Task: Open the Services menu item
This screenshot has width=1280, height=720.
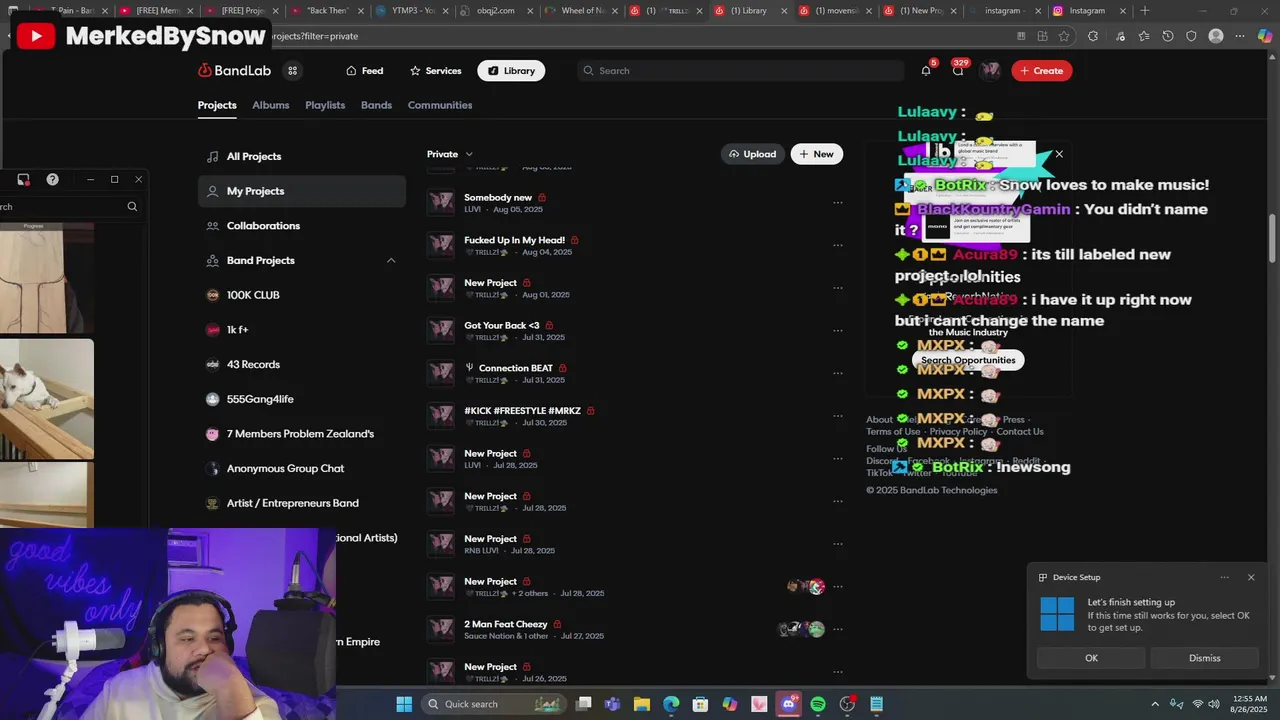Action: (x=435, y=71)
